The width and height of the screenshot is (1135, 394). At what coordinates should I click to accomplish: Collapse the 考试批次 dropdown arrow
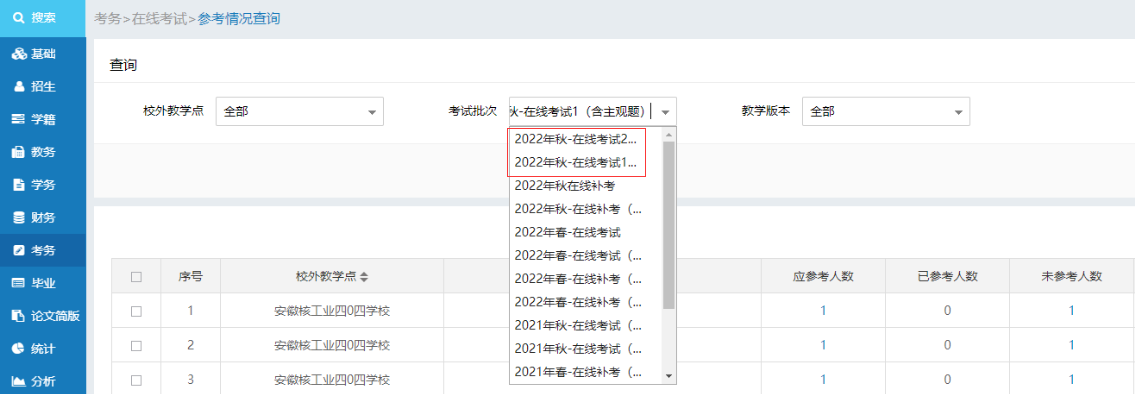click(x=667, y=112)
